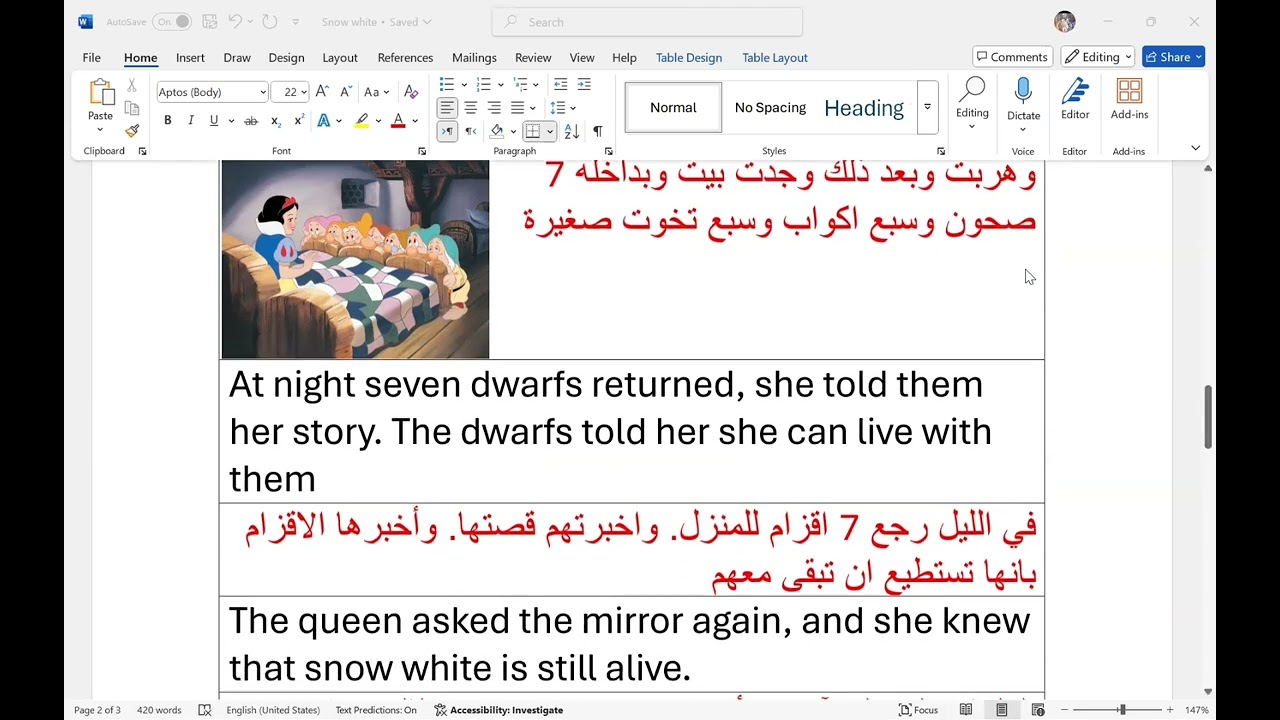Undo the last action
The height and width of the screenshot is (720, 1280).
pyautogui.click(x=235, y=21)
